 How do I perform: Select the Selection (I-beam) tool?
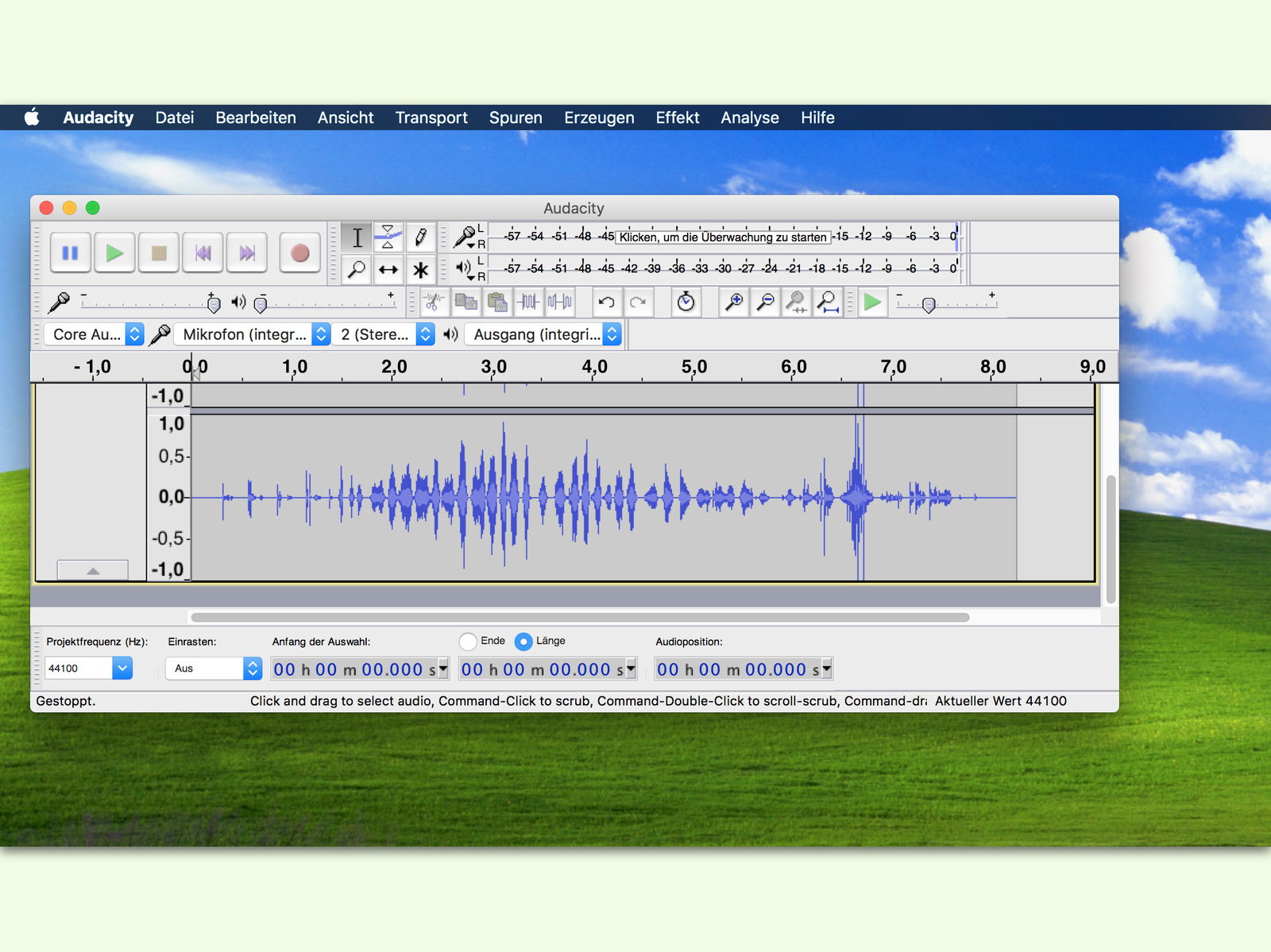tap(357, 237)
